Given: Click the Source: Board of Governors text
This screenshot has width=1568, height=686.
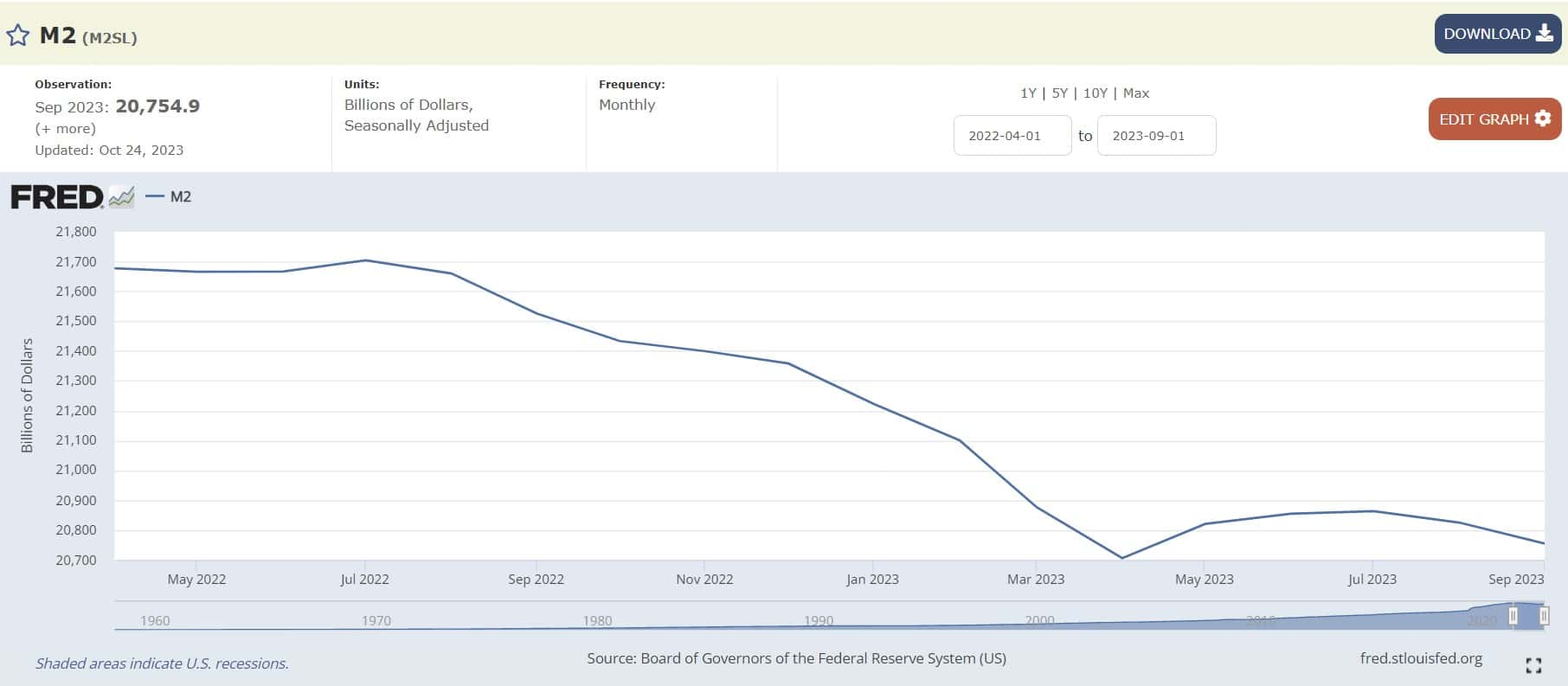Looking at the screenshot, I should click(x=796, y=658).
